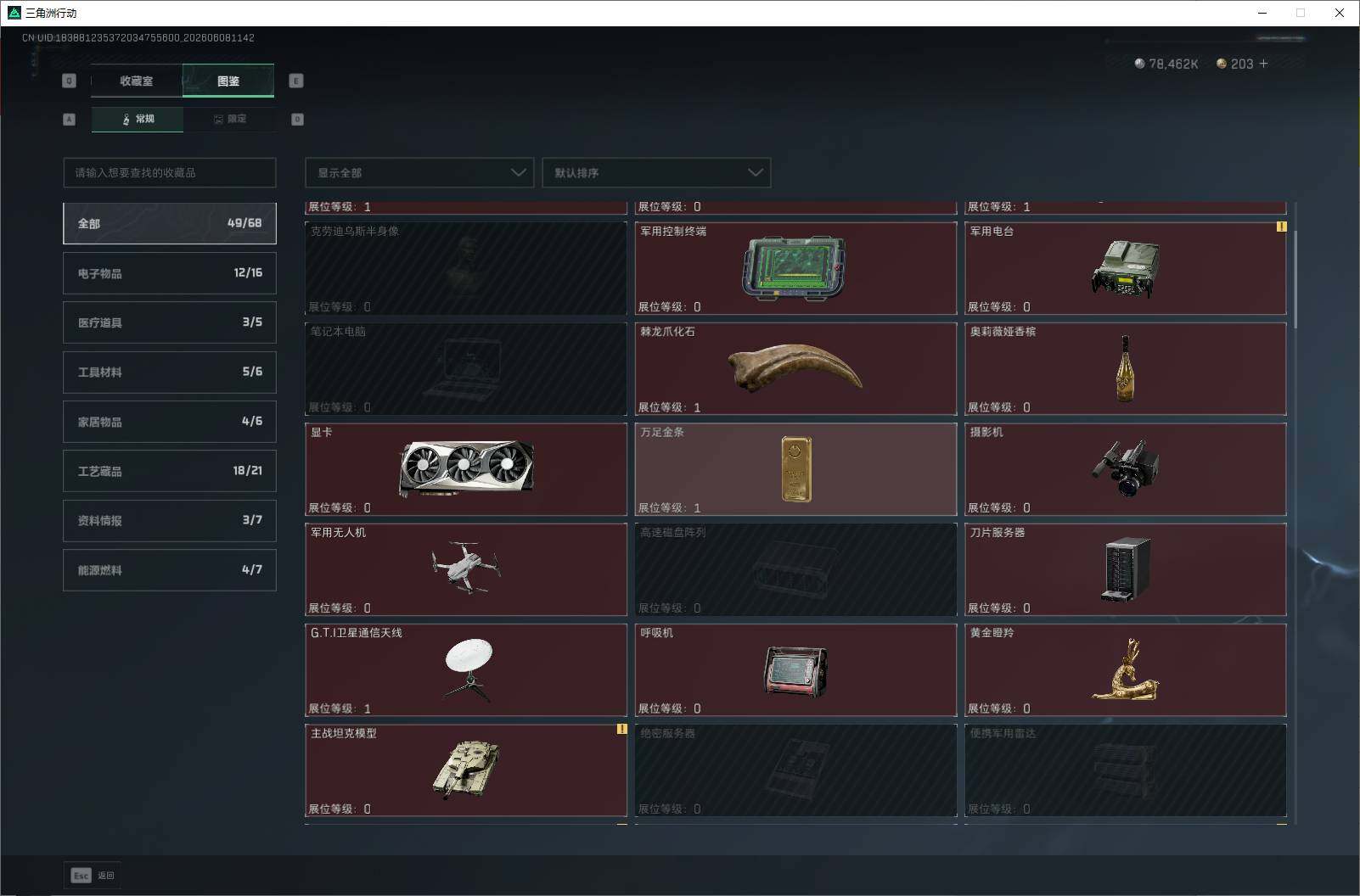The image size is (1360, 896).
Task: Select the 电子物品 category
Action: [x=170, y=273]
